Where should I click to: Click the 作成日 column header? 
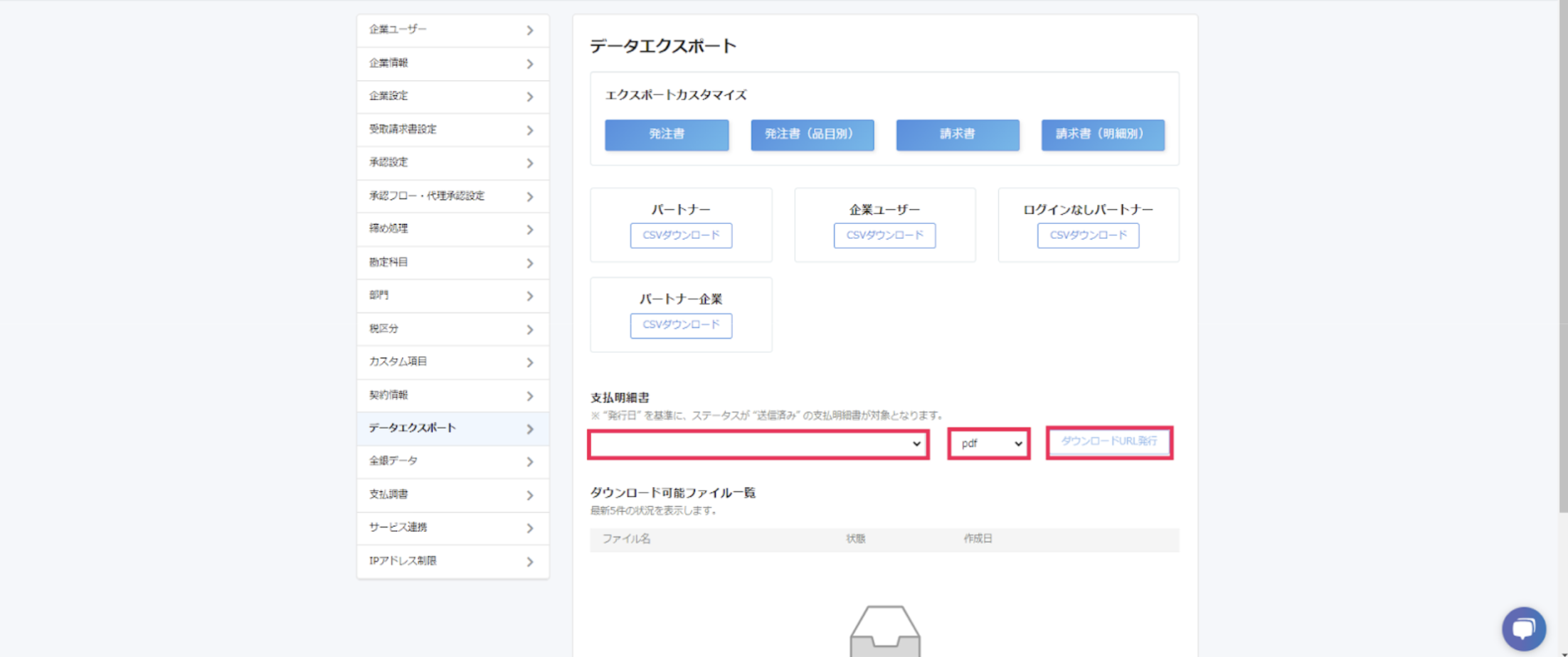[978, 539]
